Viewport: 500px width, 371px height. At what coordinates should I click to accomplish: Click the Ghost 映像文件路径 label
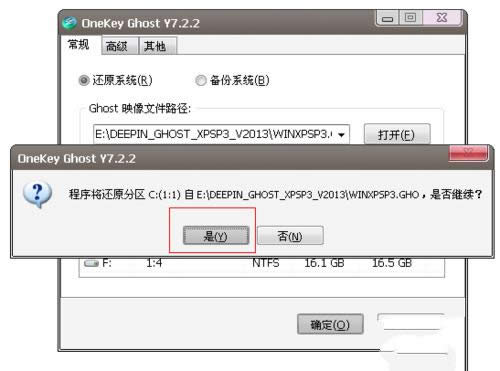(x=140, y=108)
